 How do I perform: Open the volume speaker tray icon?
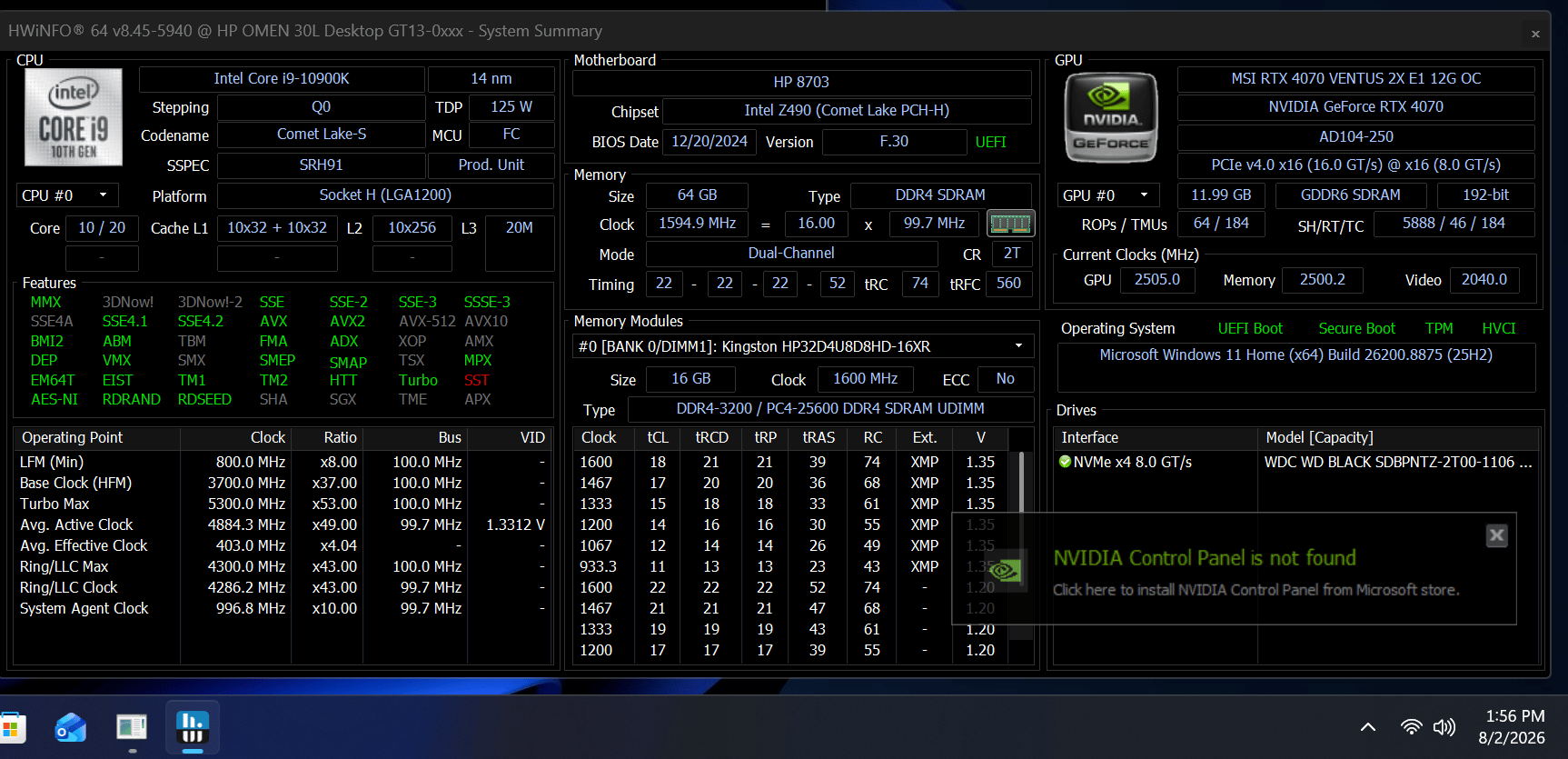point(1444,727)
